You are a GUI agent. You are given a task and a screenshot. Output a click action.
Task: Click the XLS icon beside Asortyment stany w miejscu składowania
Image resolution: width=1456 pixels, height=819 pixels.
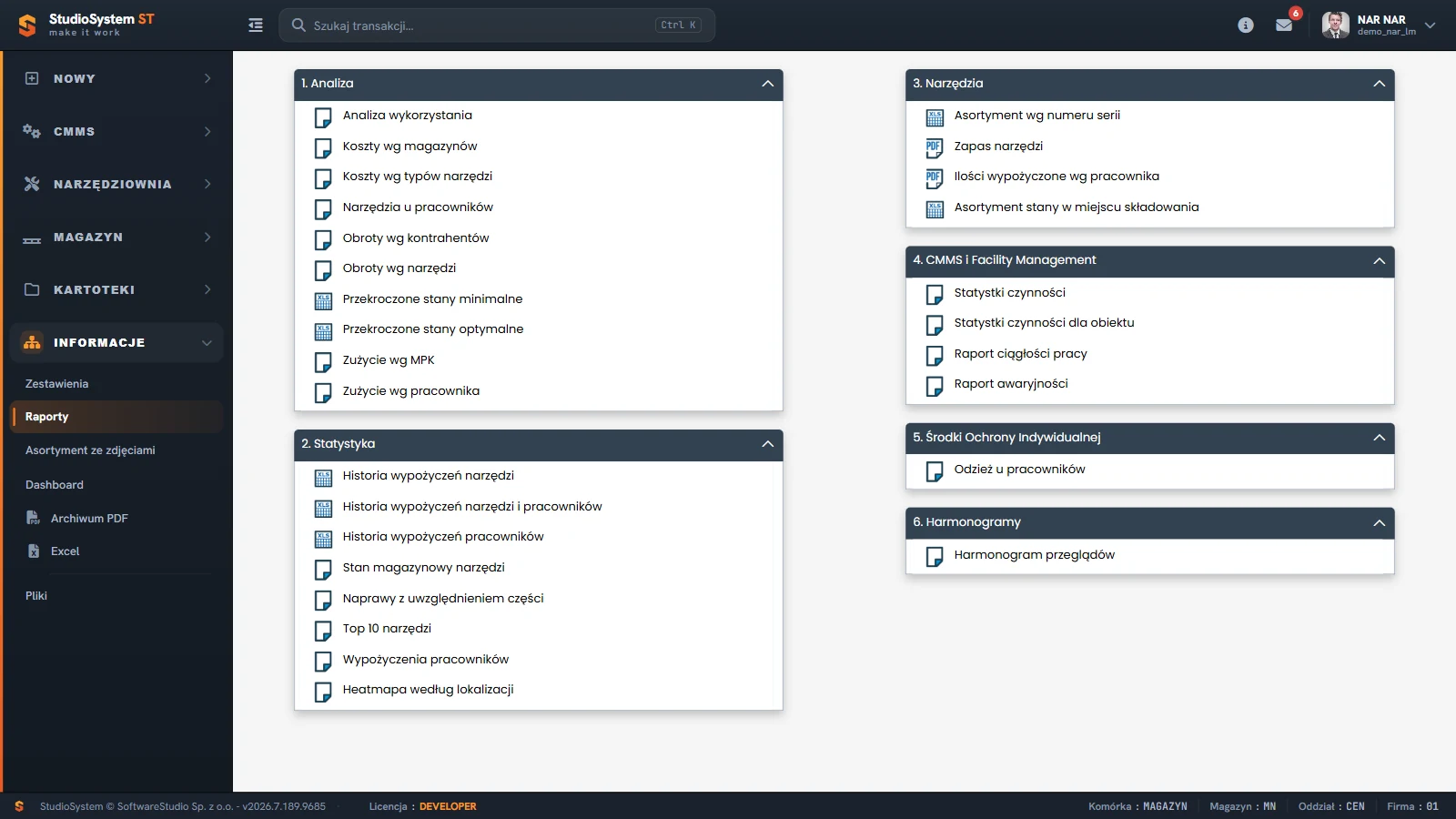pyautogui.click(x=935, y=208)
